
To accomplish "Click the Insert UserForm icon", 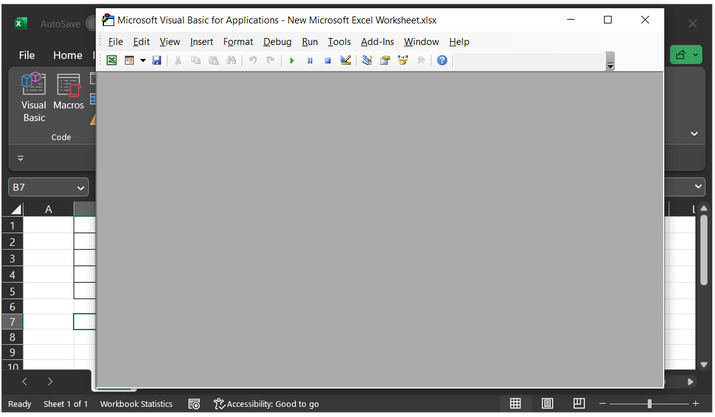I will tap(130, 60).
